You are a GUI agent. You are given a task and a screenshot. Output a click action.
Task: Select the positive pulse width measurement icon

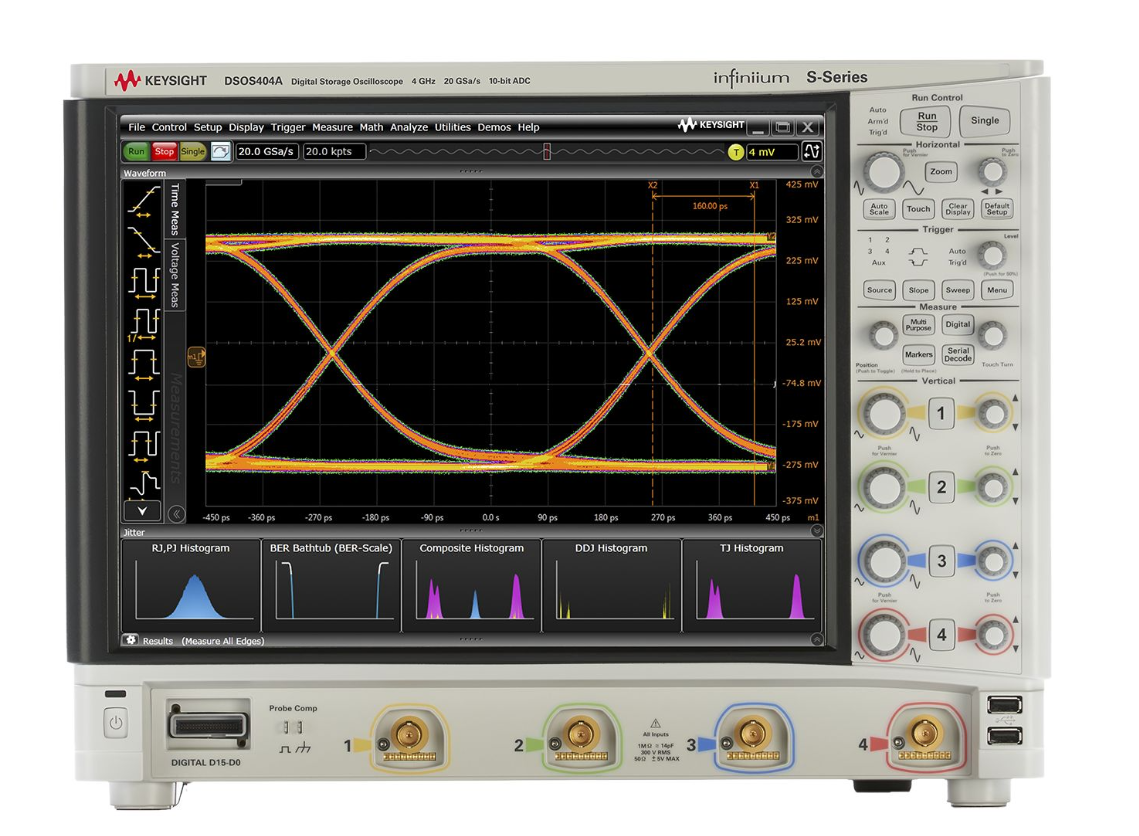(143, 363)
